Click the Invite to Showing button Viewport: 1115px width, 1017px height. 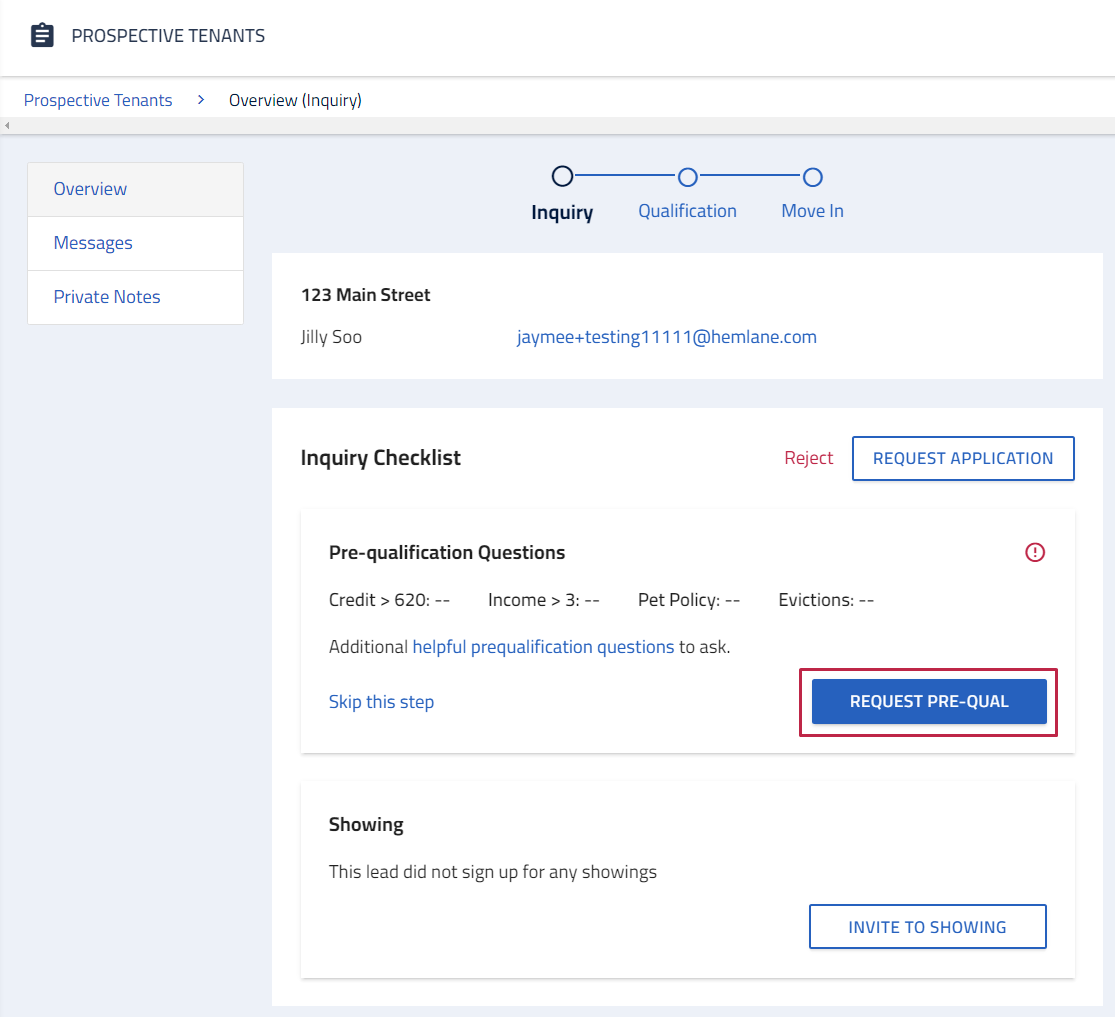tap(927, 927)
